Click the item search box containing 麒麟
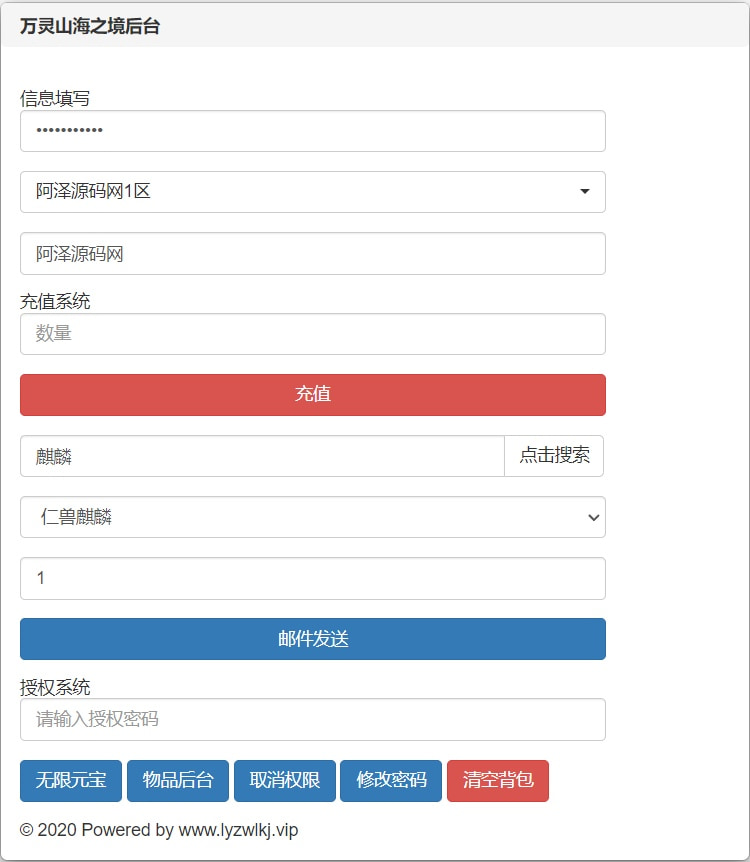750x862 pixels. click(262, 456)
